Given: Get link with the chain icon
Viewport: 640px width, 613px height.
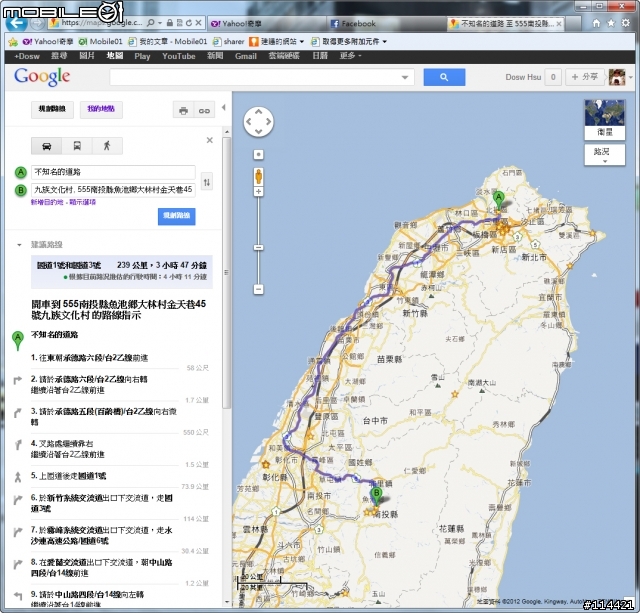Looking at the screenshot, I should (204, 110).
